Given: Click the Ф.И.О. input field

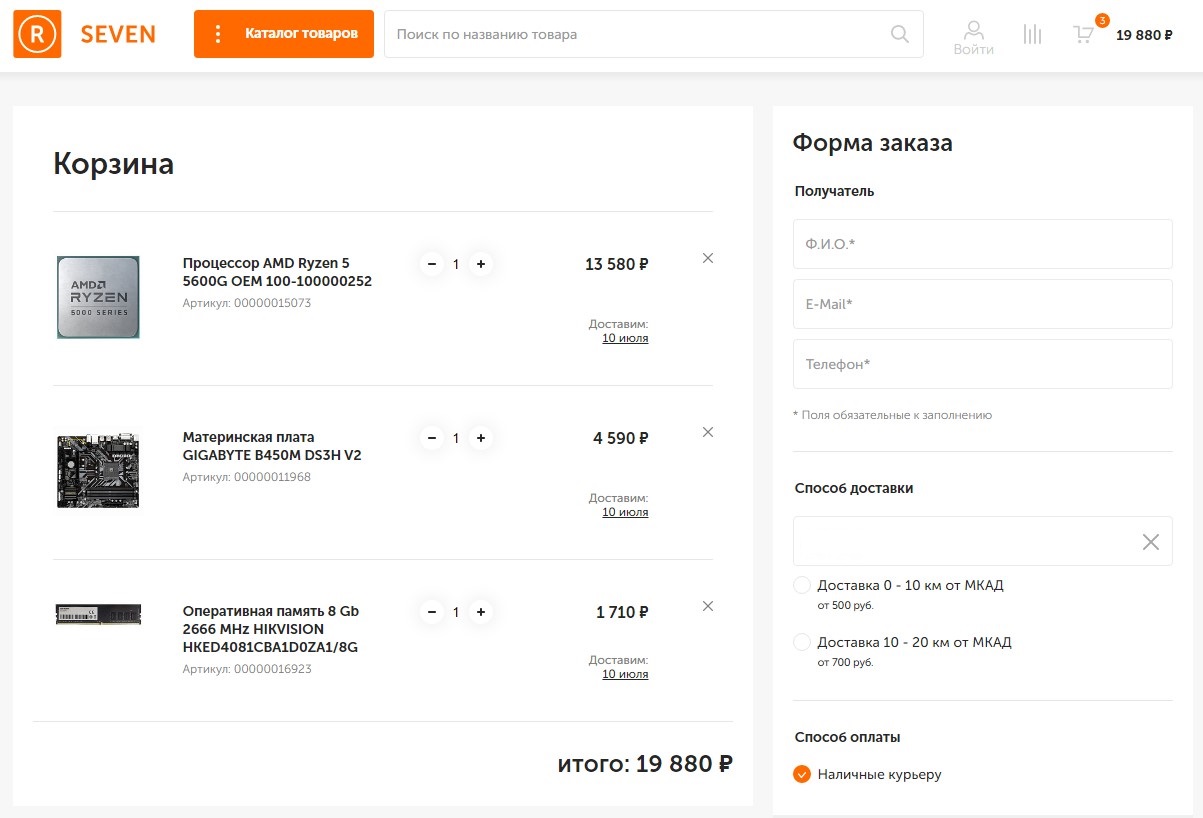Looking at the screenshot, I should click(x=982, y=244).
